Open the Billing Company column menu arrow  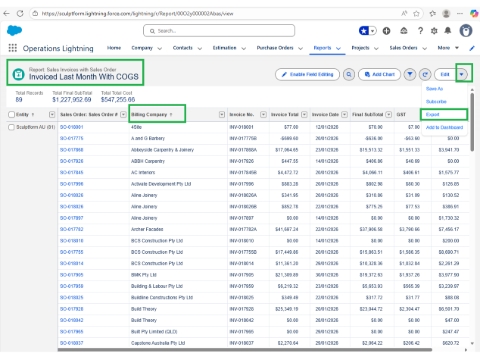tap(222, 115)
